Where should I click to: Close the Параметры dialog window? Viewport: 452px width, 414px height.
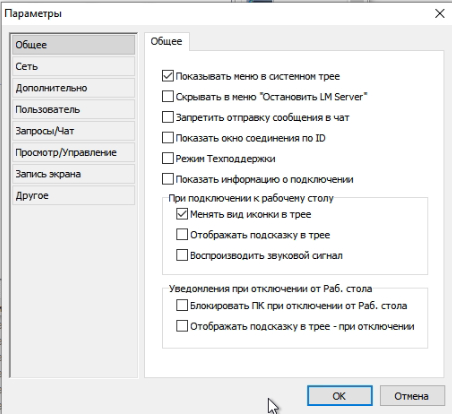coord(440,14)
